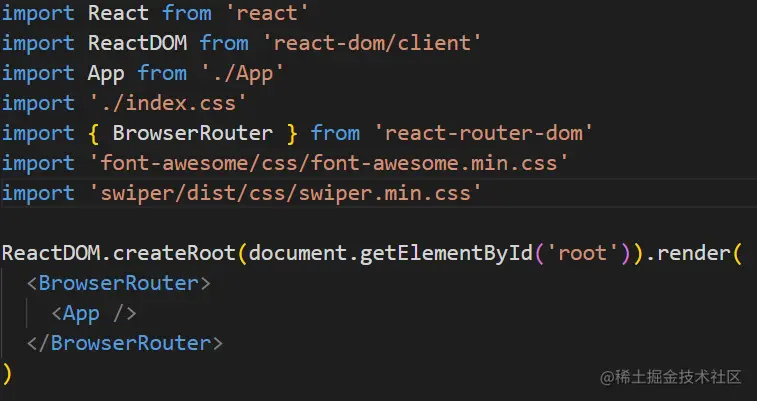
Task: Click the 'swiper/dist/css/swiper.min.css' string
Action: (285, 193)
